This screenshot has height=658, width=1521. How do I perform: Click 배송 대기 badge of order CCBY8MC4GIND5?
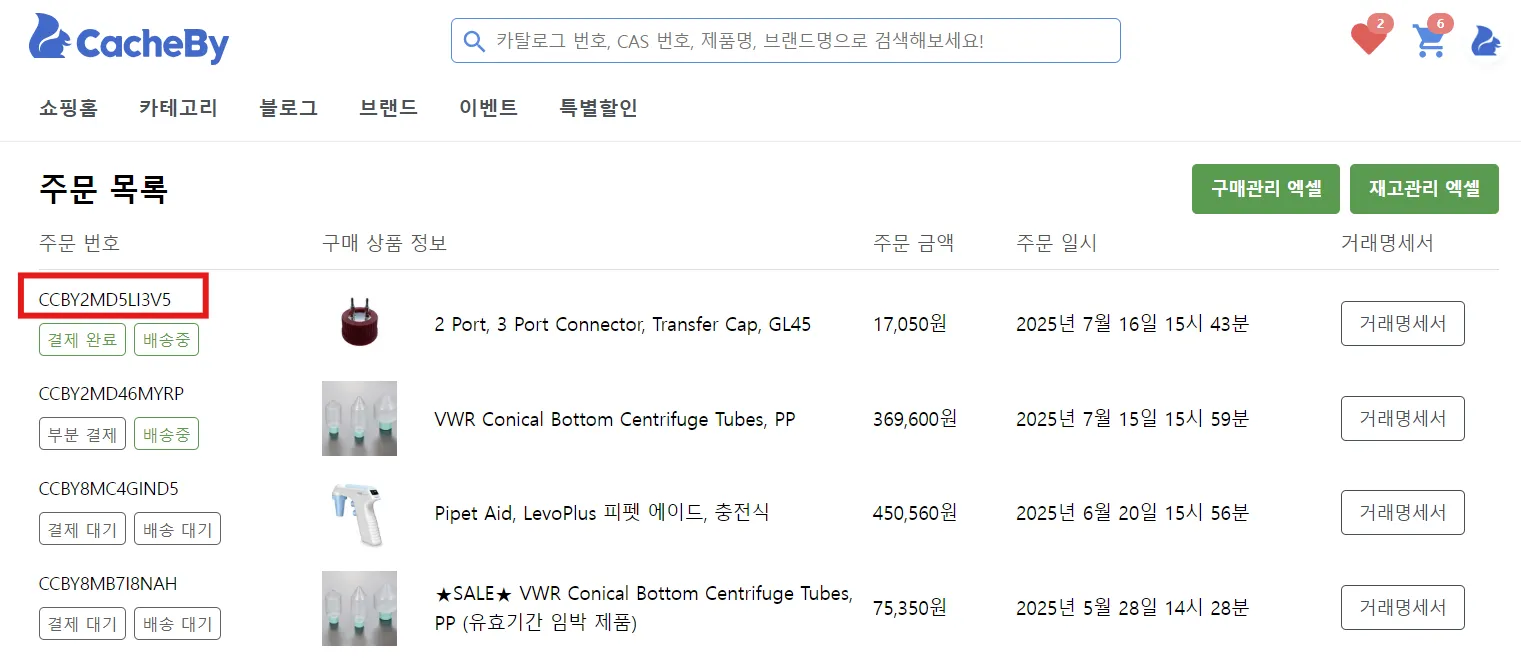point(178,529)
